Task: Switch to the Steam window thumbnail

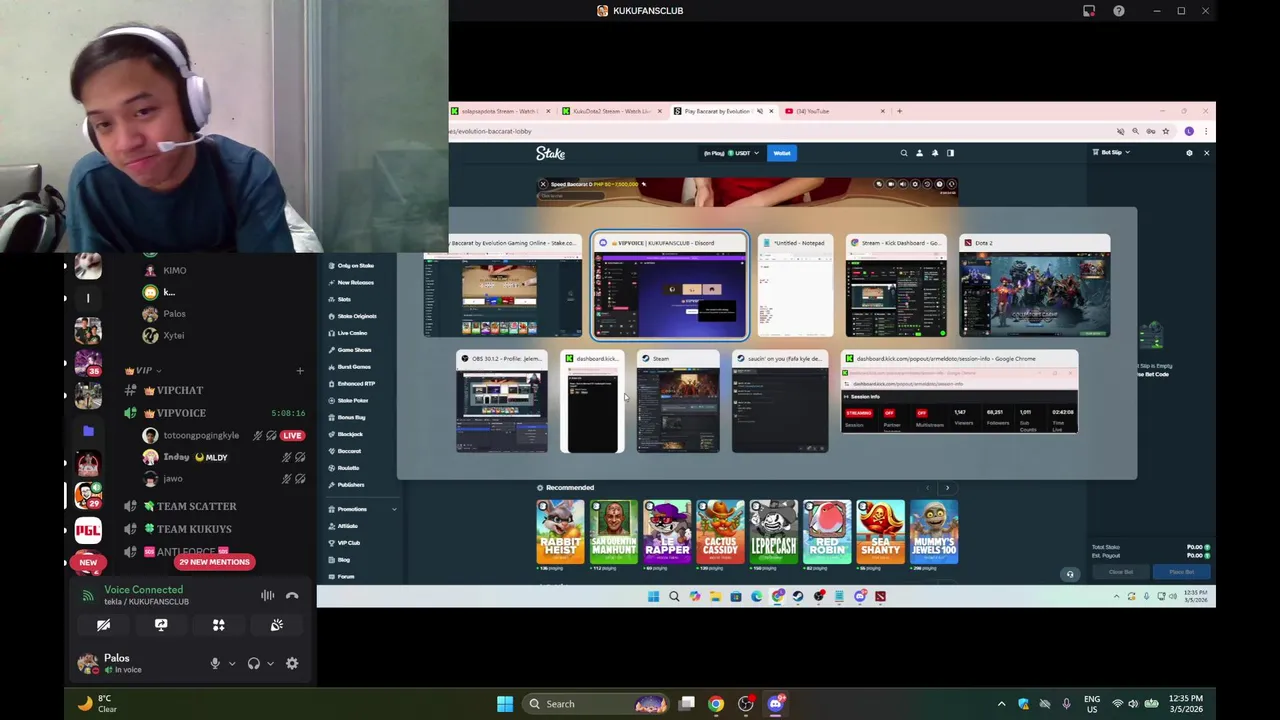Action: point(678,402)
